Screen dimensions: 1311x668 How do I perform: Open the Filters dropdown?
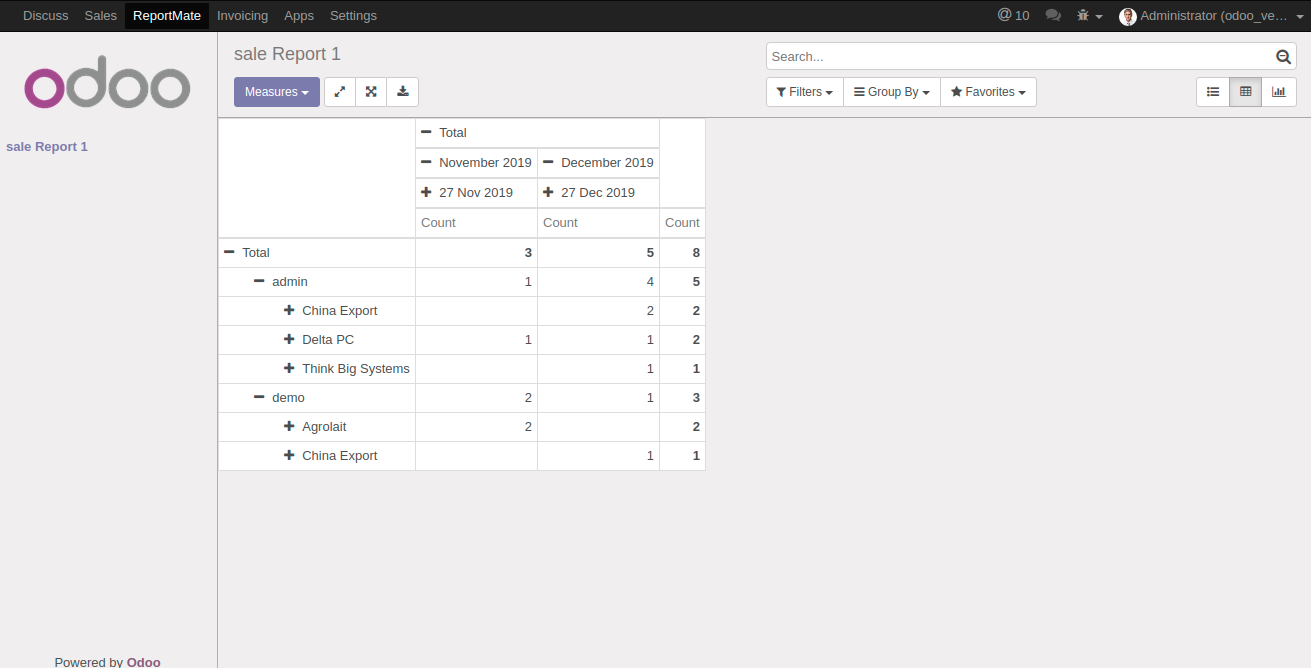tap(805, 92)
